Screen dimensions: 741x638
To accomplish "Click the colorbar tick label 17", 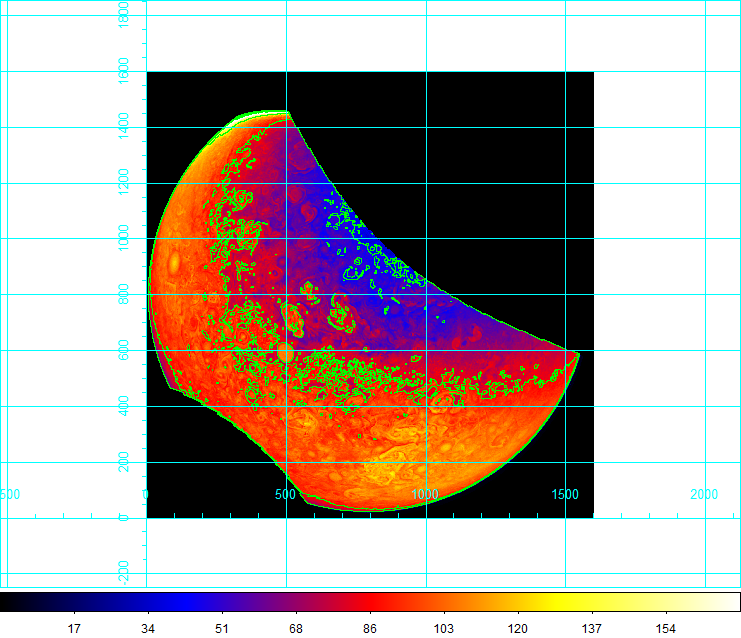I will [x=74, y=628].
